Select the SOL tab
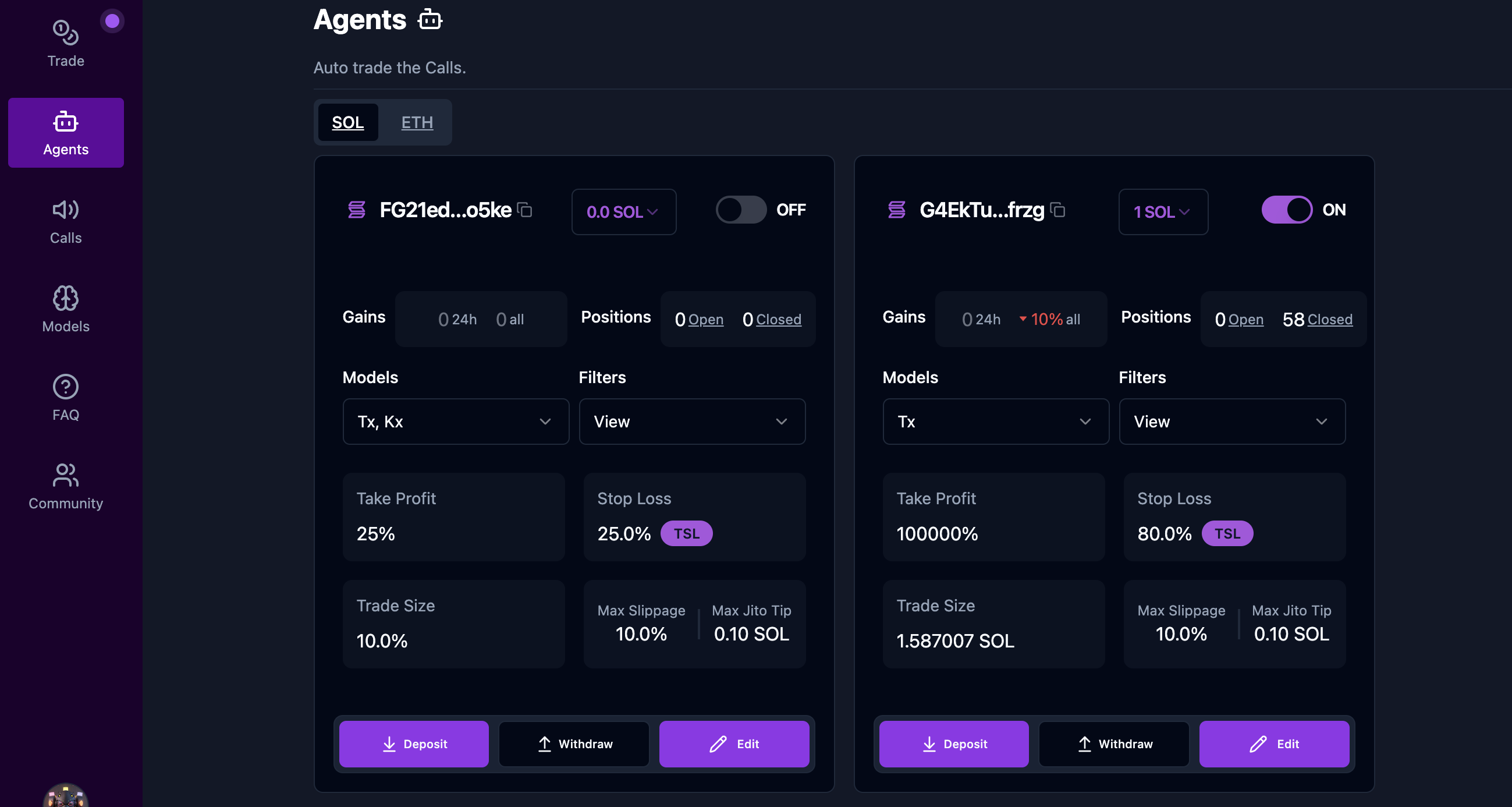The height and width of the screenshot is (807, 1512). click(x=347, y=122)
